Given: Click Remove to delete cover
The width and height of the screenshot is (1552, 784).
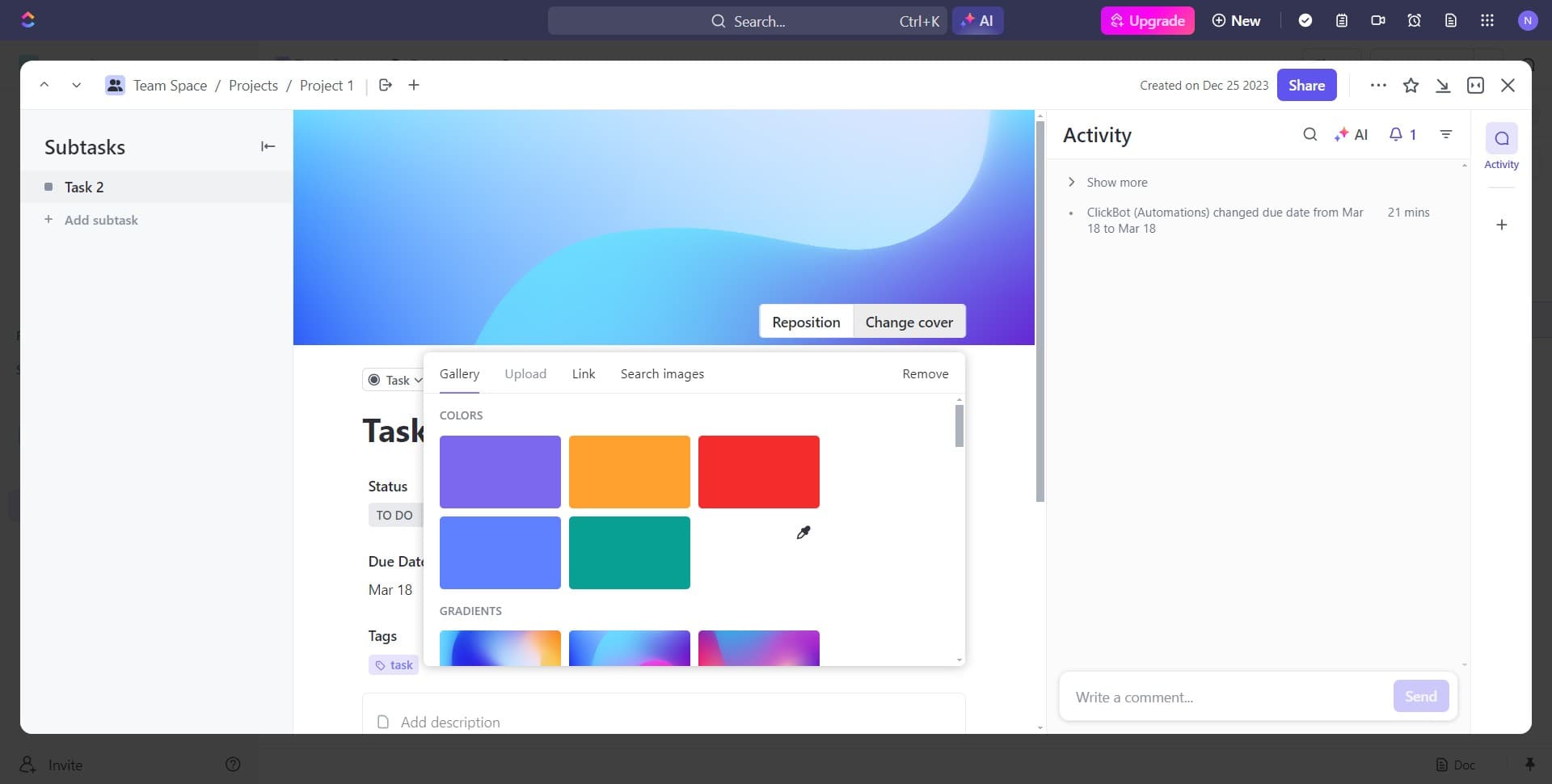Looking at the screenshot, I should [925, 374].
